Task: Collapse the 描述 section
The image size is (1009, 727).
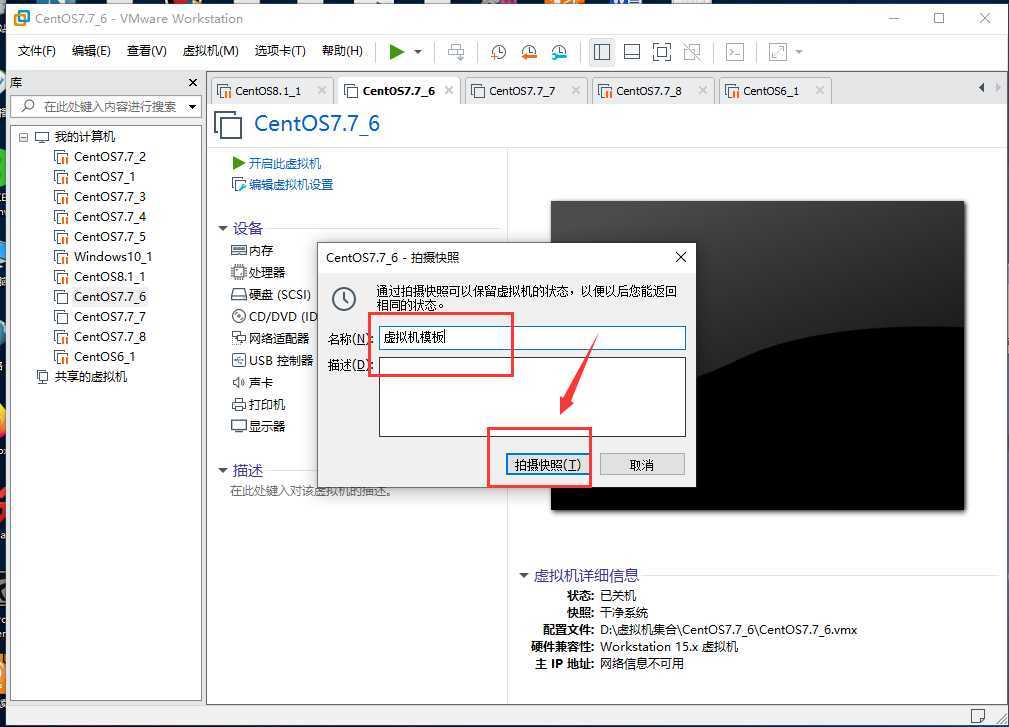Action: click(223, 470)
